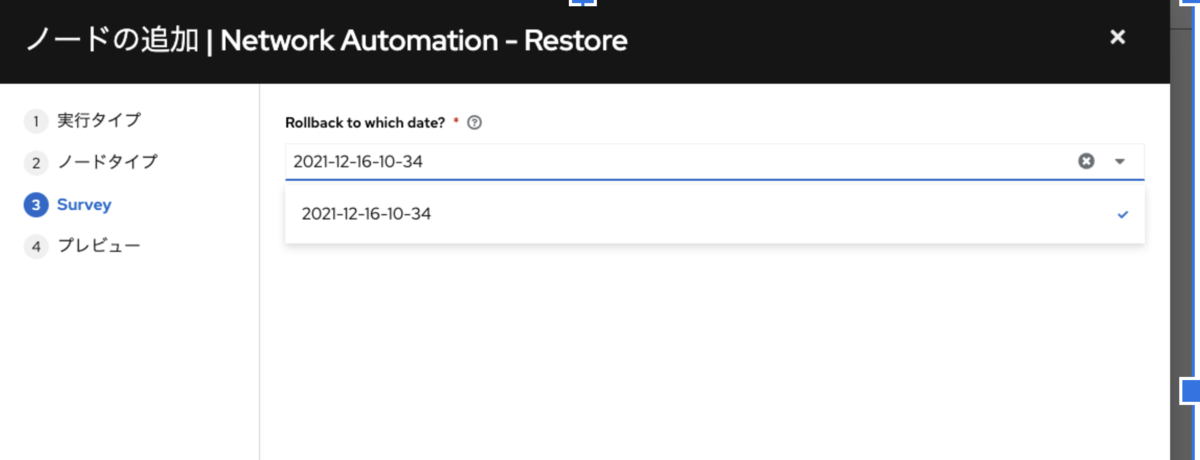Collapse the date dropdown using the caret arrow
This screenshot has height=460, width=1200.
1120,161
